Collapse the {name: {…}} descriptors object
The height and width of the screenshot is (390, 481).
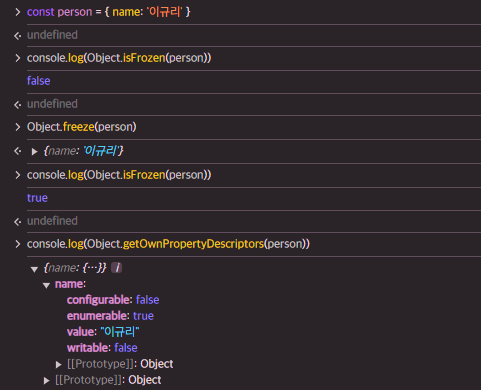pyautogui.click(x=34, y=269)
